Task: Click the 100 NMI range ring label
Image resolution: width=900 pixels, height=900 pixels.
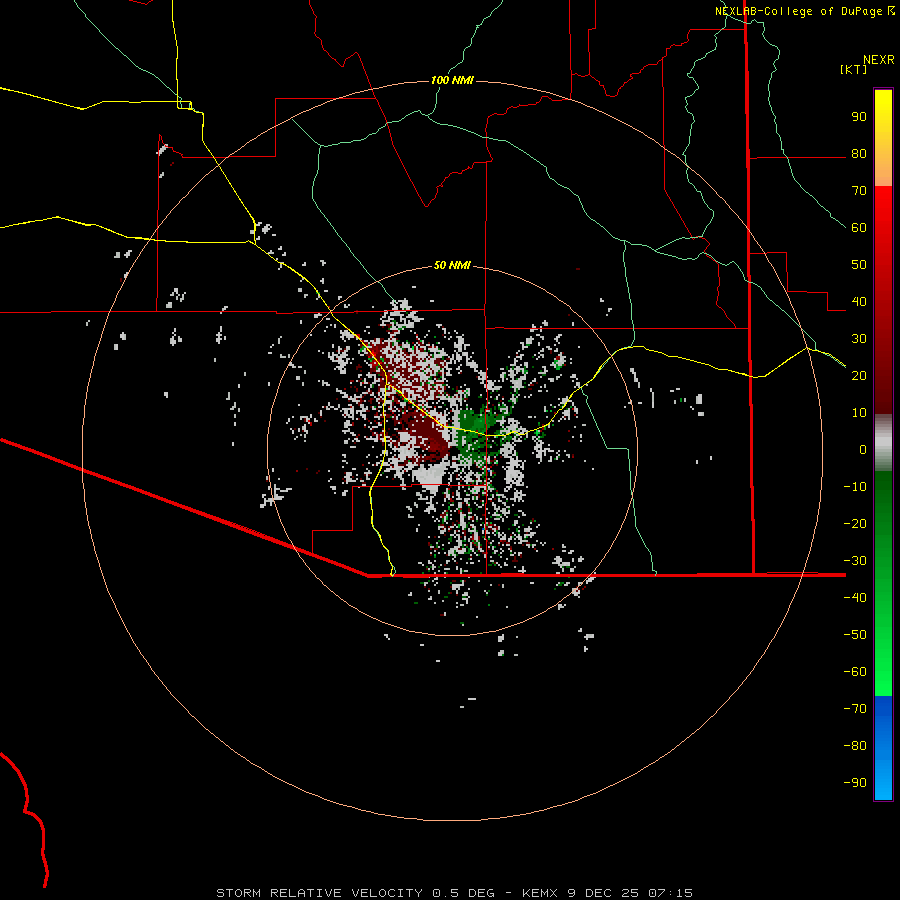Action: click(x=452, y=80)
